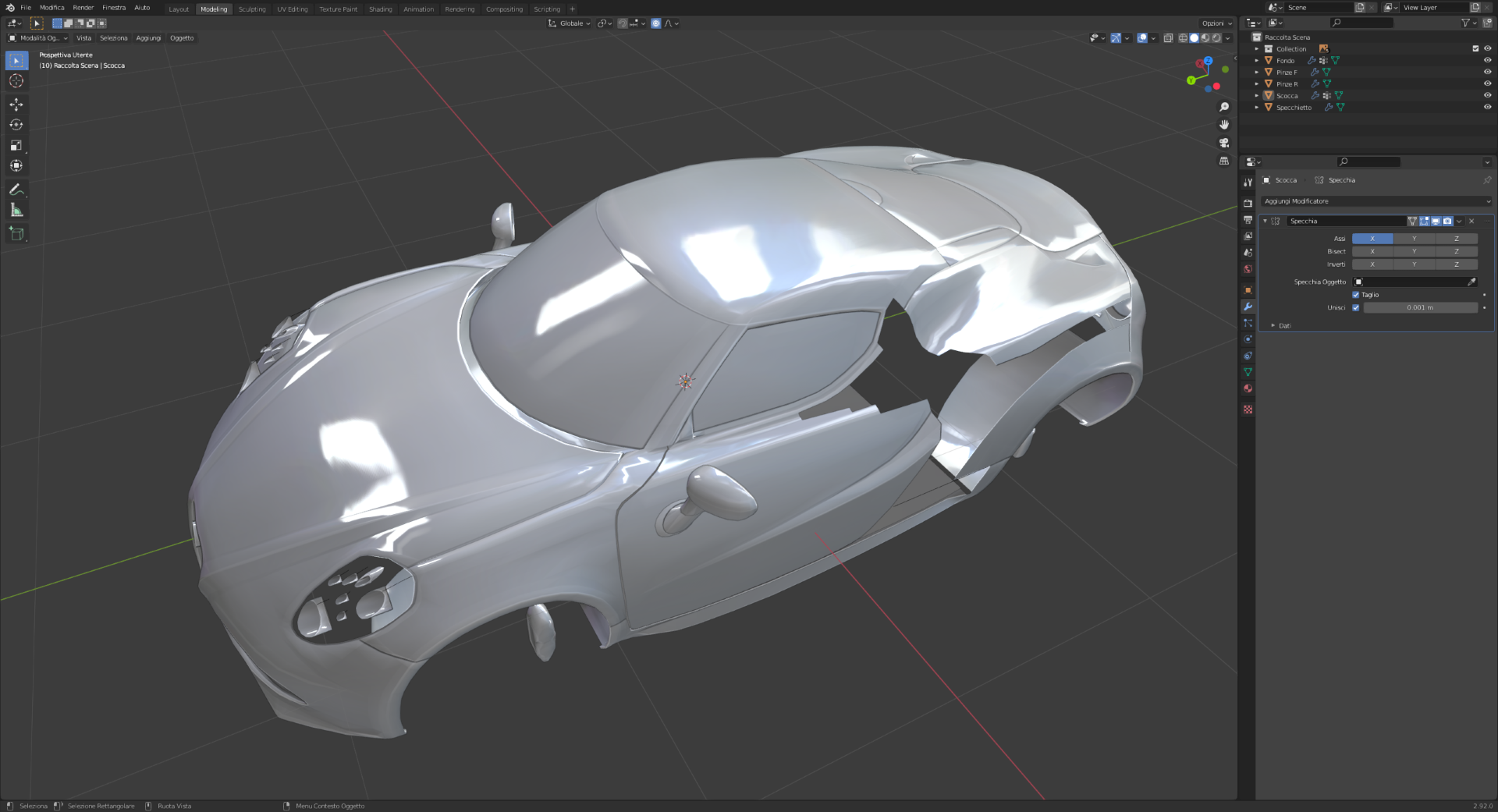Hide the Specchietto object

(x=1487, y=107)
